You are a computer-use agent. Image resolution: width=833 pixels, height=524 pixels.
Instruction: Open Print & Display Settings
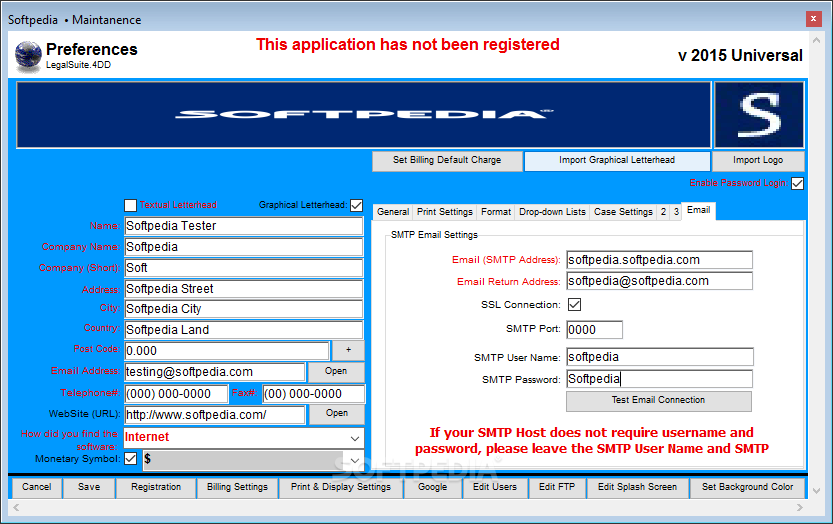(341, 487)
